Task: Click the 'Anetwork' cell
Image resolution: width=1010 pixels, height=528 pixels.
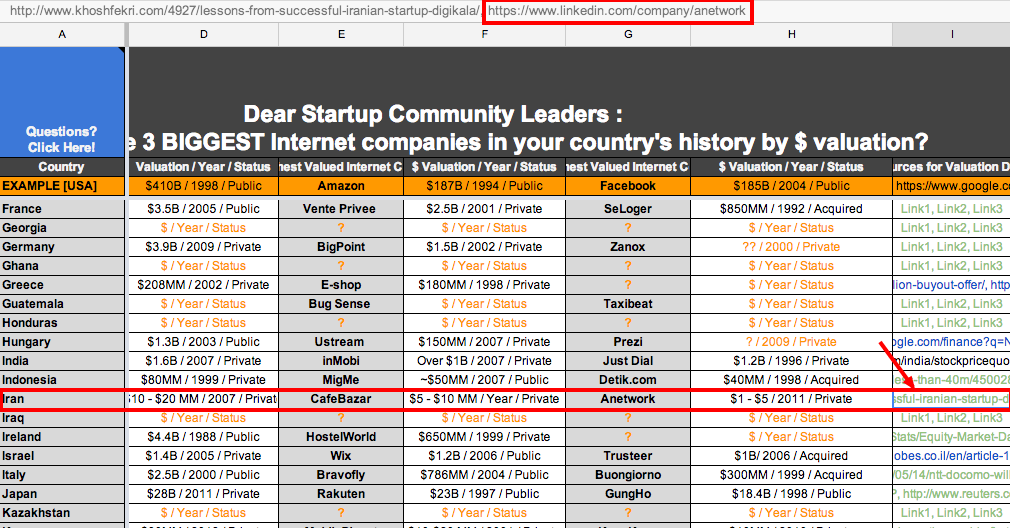Action: point(628,399)
